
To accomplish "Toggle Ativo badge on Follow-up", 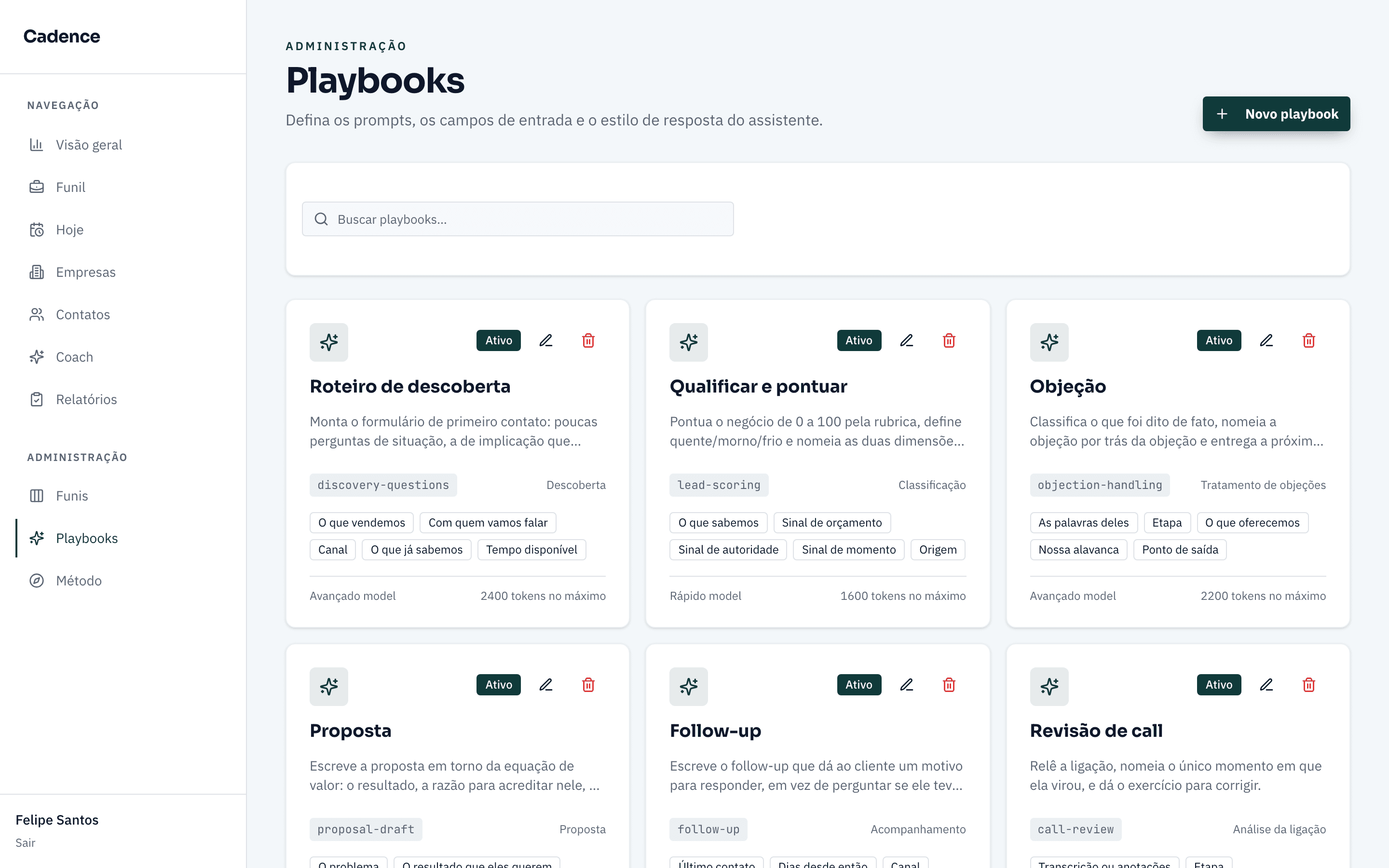I will (859, 685).
